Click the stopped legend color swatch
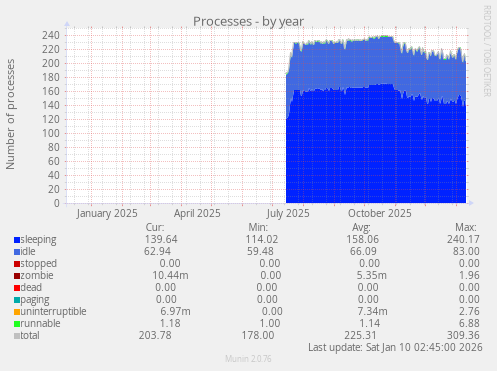The image size is (497, 371). [x=17, y=264]
